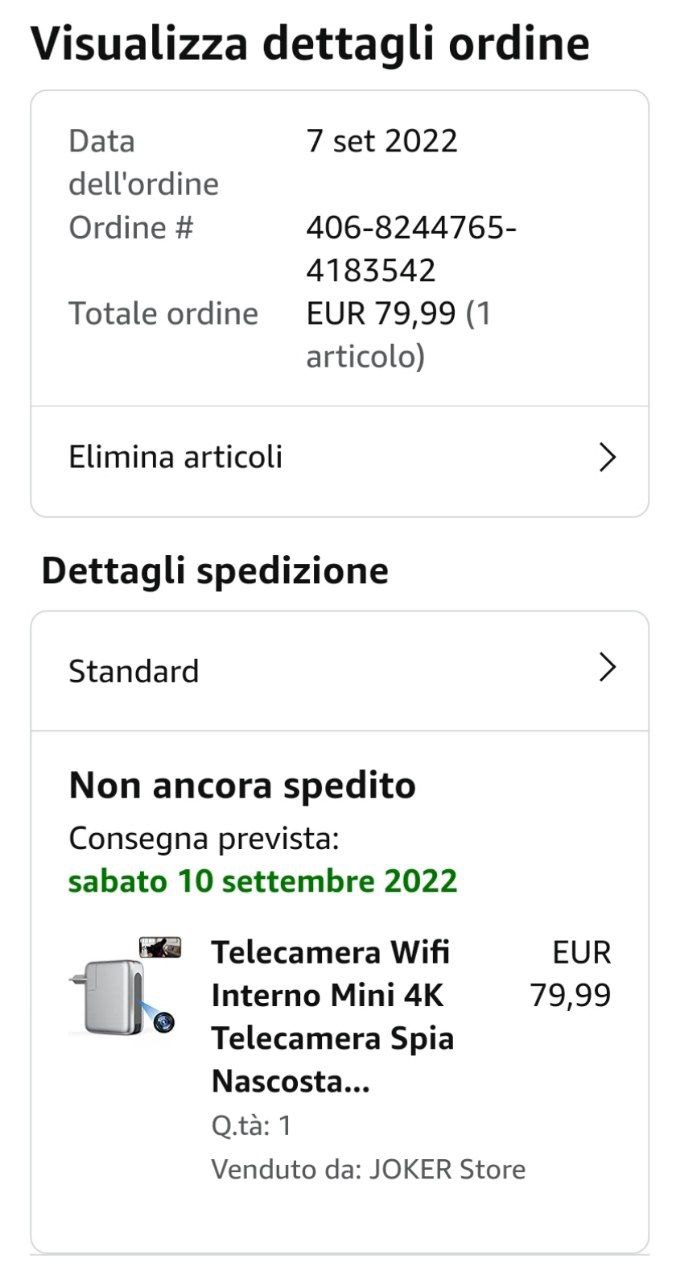Expand the Standard shipping row arrow
The height and width of the screenshot is (1280, 676).
[607, 668]
